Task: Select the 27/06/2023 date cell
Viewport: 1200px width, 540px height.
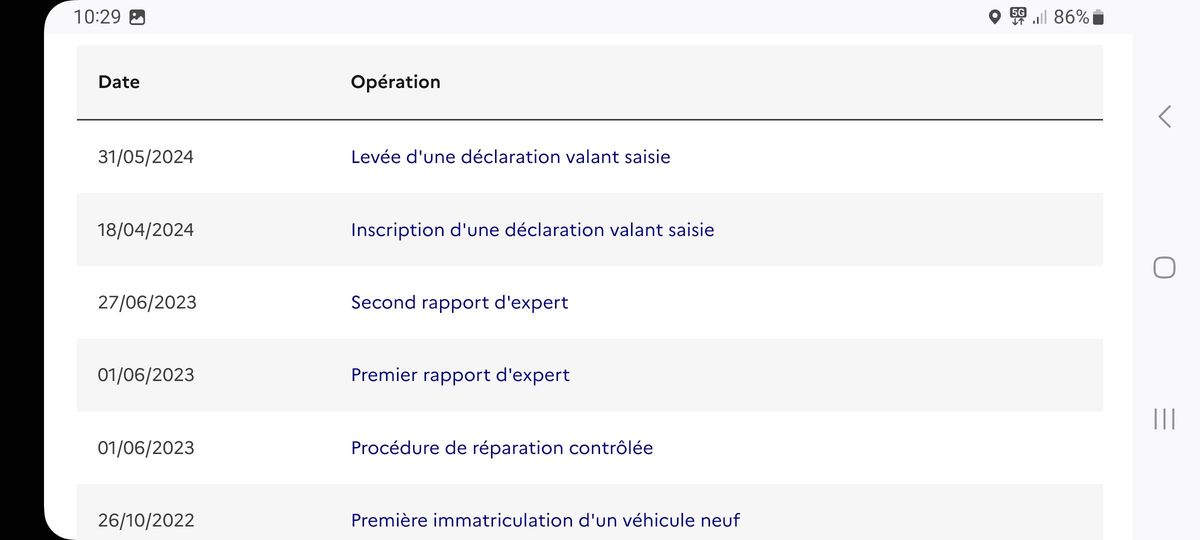Action: pos(147,302)
